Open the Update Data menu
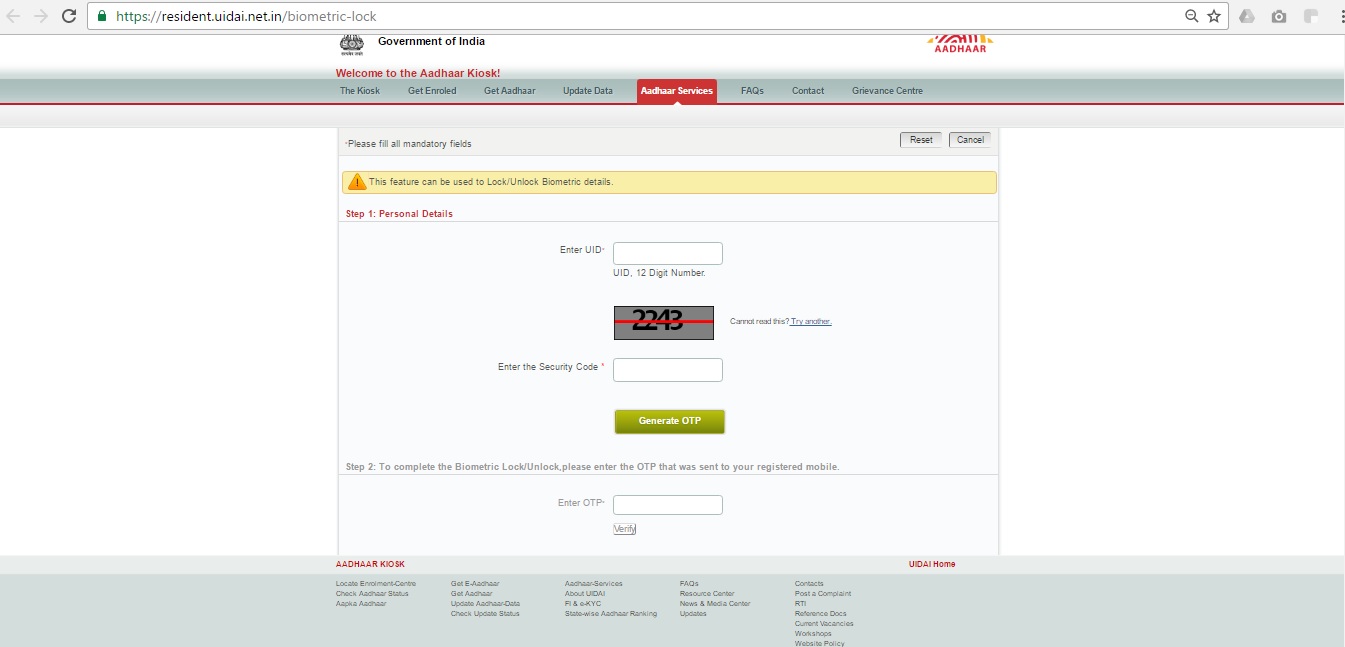This screenshot has height=647, width=1345. [x=588, y=91]
